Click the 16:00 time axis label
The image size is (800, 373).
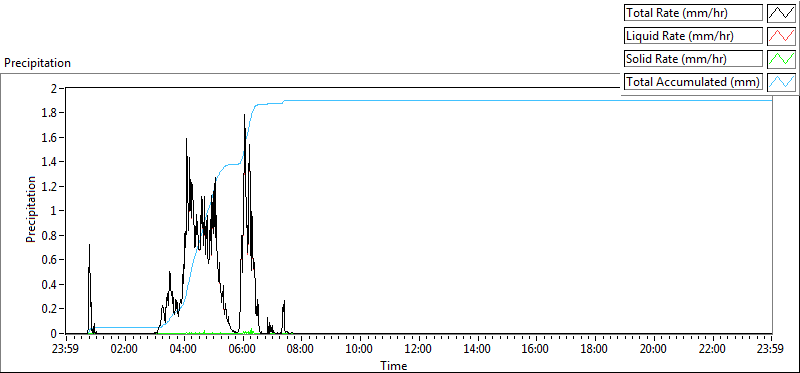coord(536,349)
